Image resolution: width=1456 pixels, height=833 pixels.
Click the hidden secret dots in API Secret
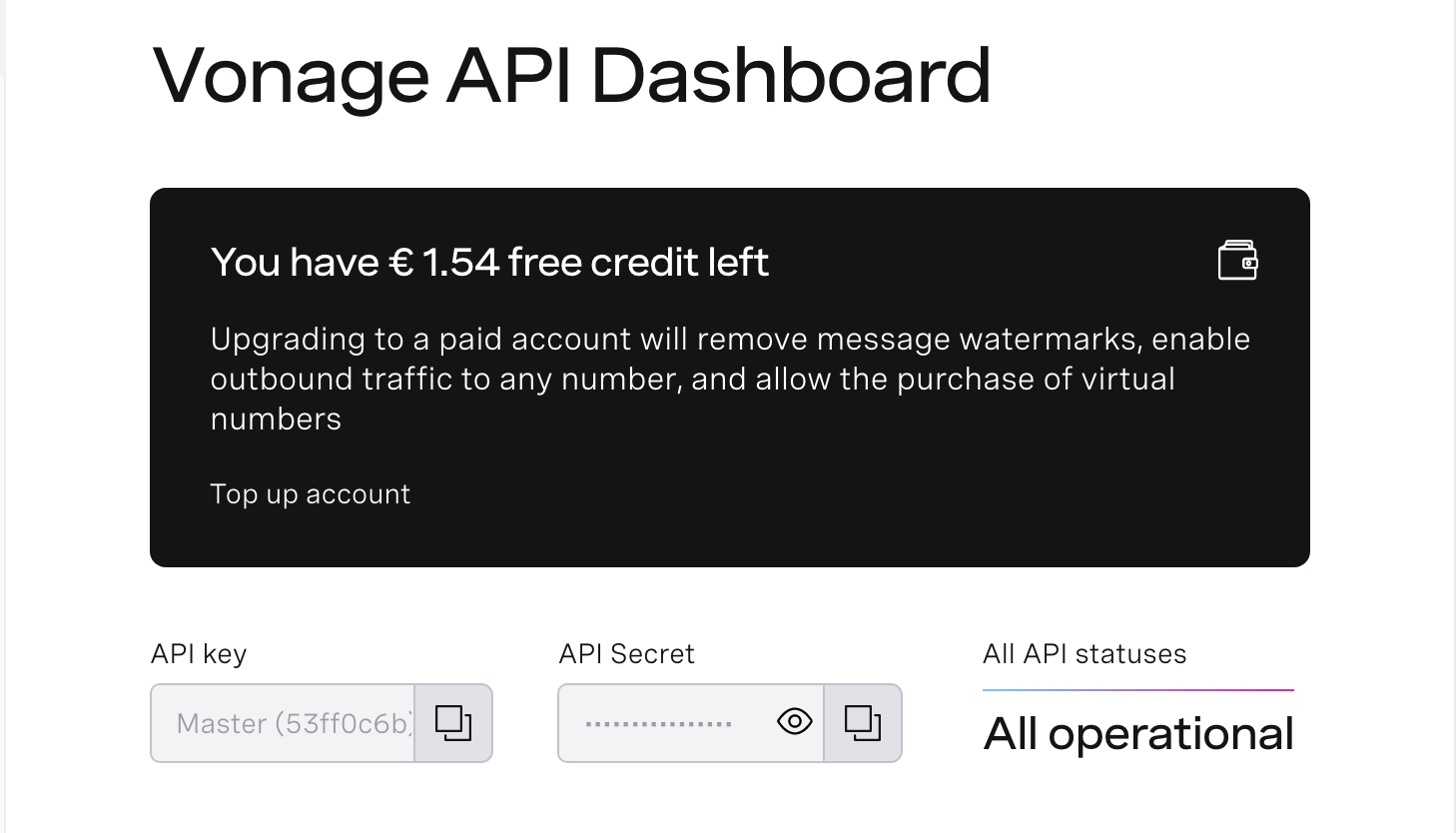click(x=658, y=724)
